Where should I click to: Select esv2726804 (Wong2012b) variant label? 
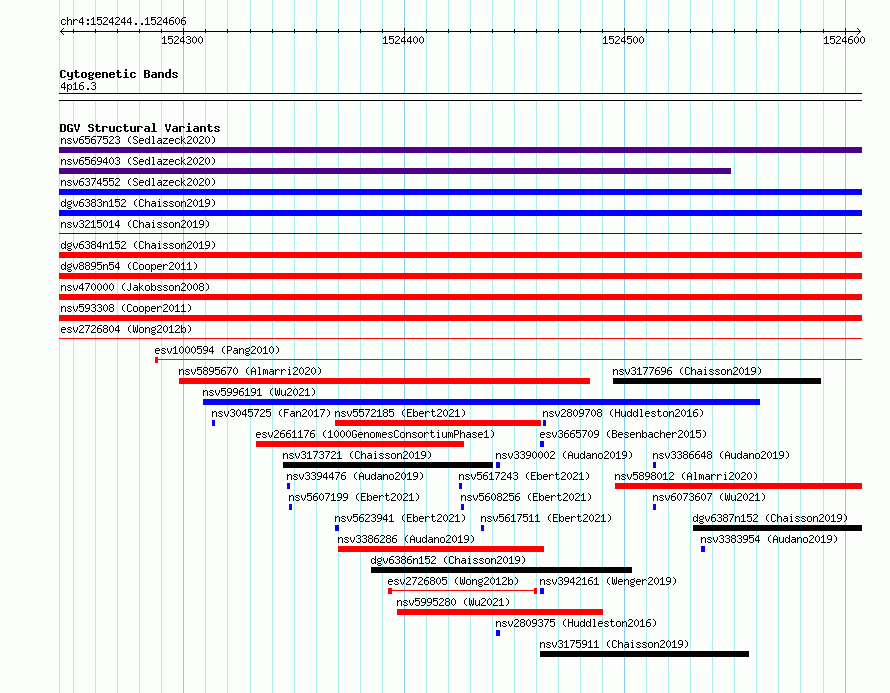[126, 329]
